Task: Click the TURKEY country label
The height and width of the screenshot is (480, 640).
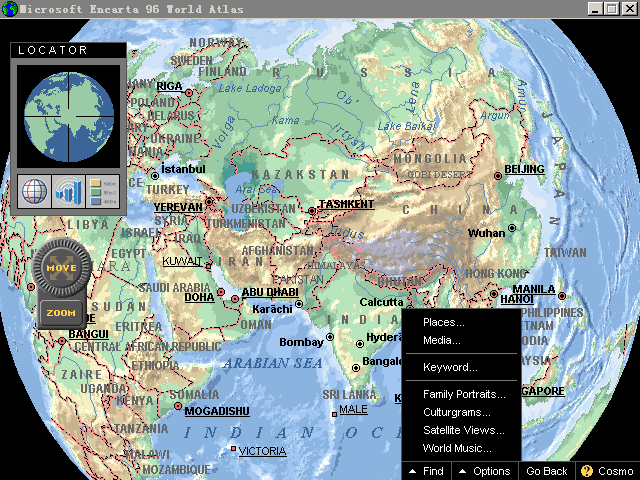Action: pyautogui.click(x=168, y=190)
